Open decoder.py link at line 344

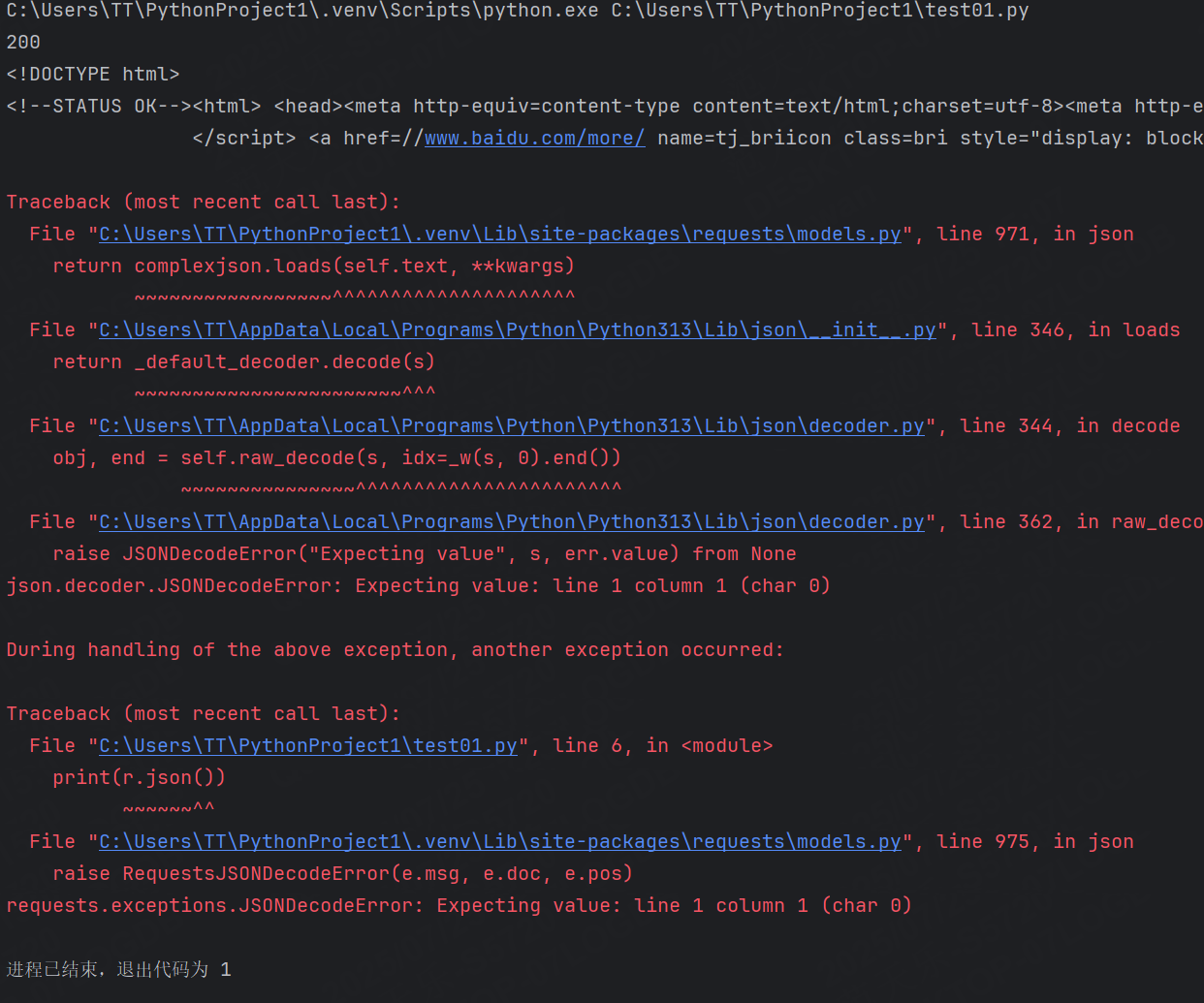(x=512, y=425)
